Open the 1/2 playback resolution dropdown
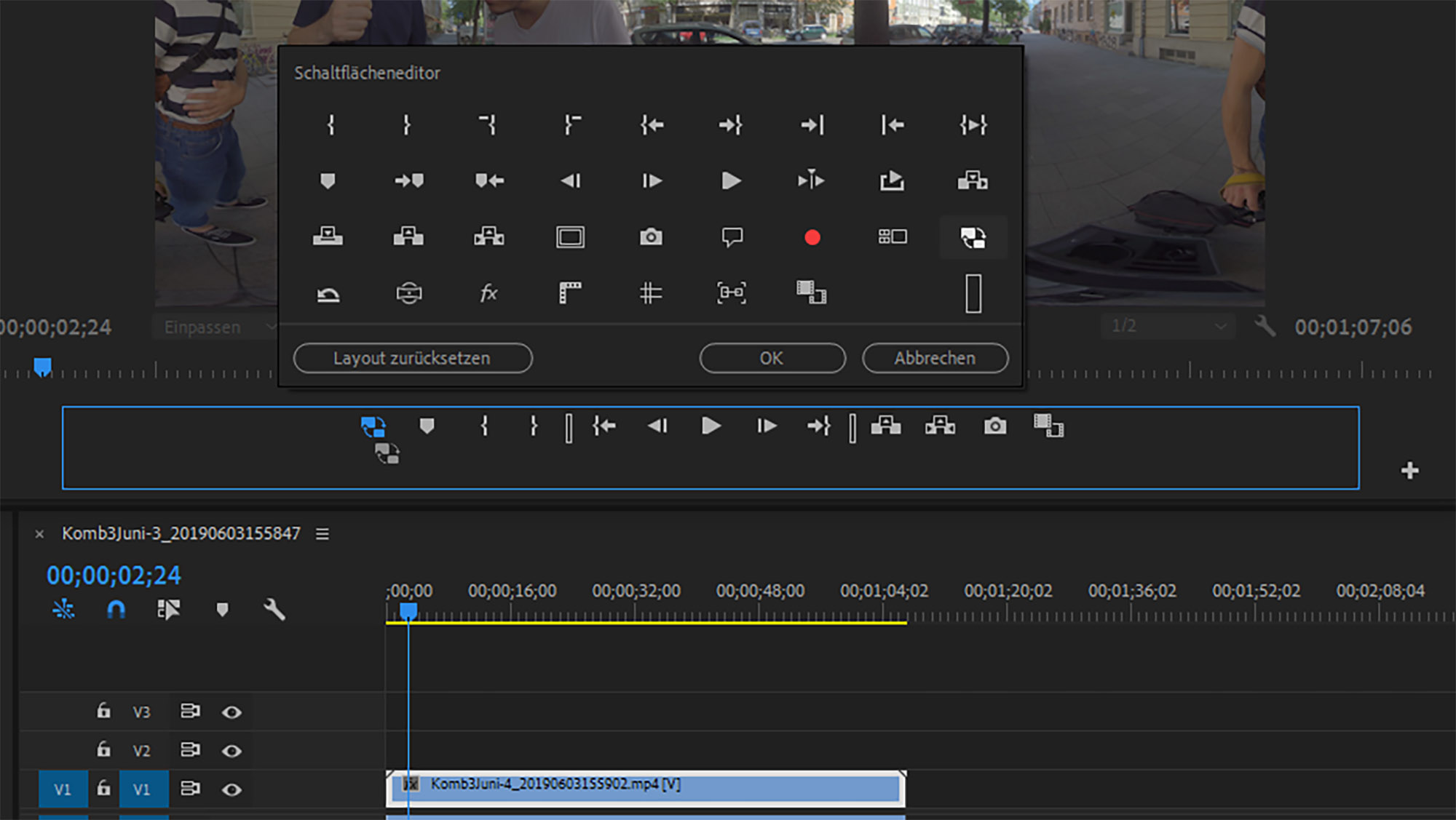 pos(1168,326)
